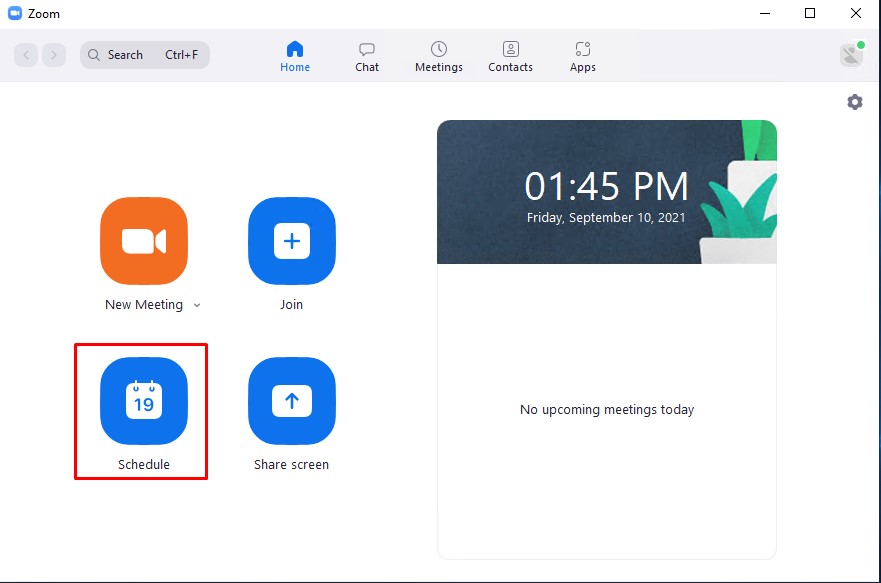The height and width of the screenshot is (583, 881).
Task: Open the Apps tab
Action: point(582,54)
